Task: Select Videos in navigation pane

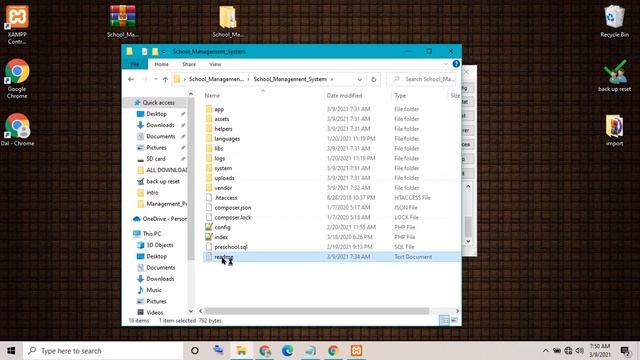Action: click(155, 312)
